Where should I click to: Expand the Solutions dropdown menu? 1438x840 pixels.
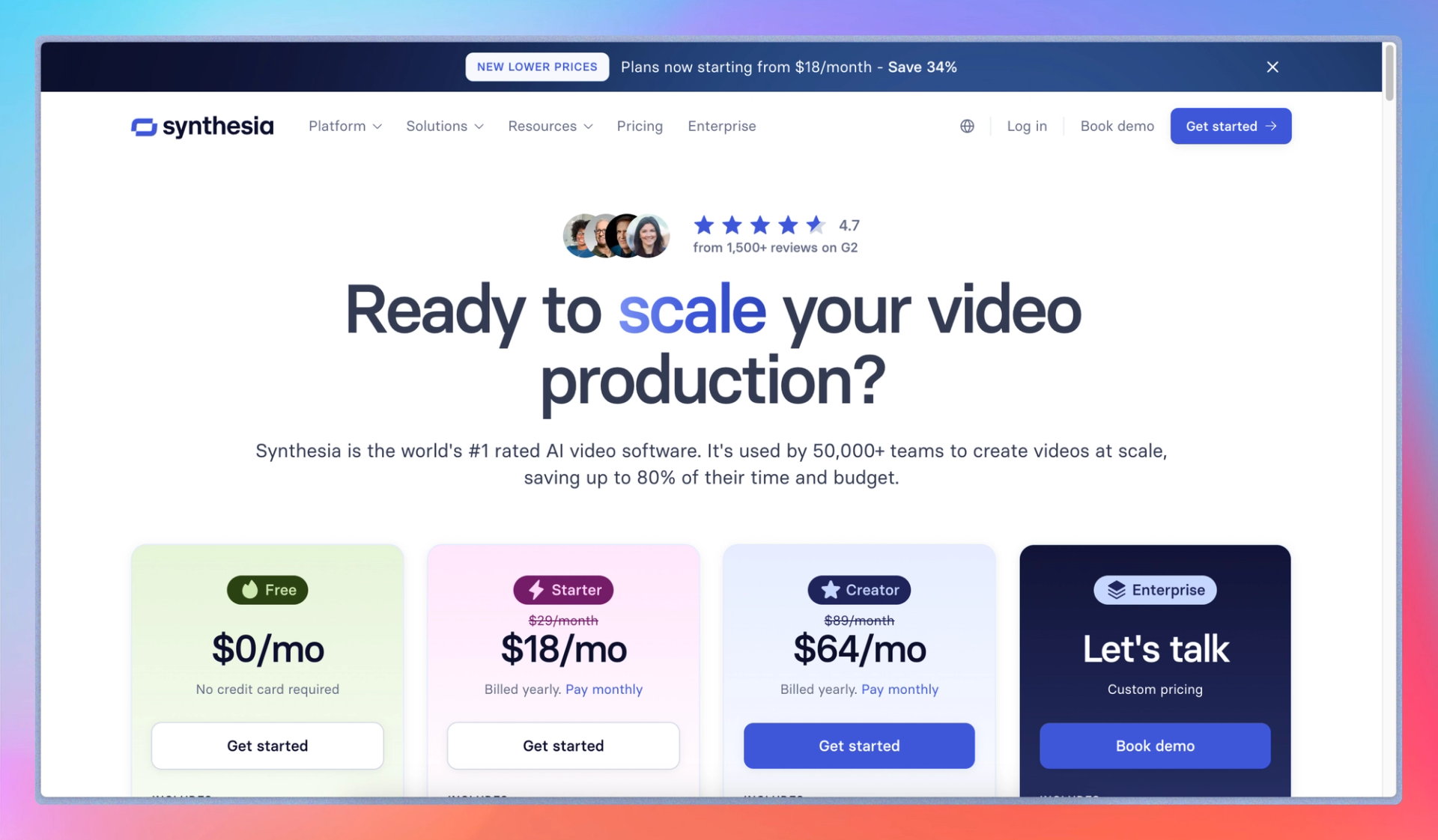(x=444, y=125)
